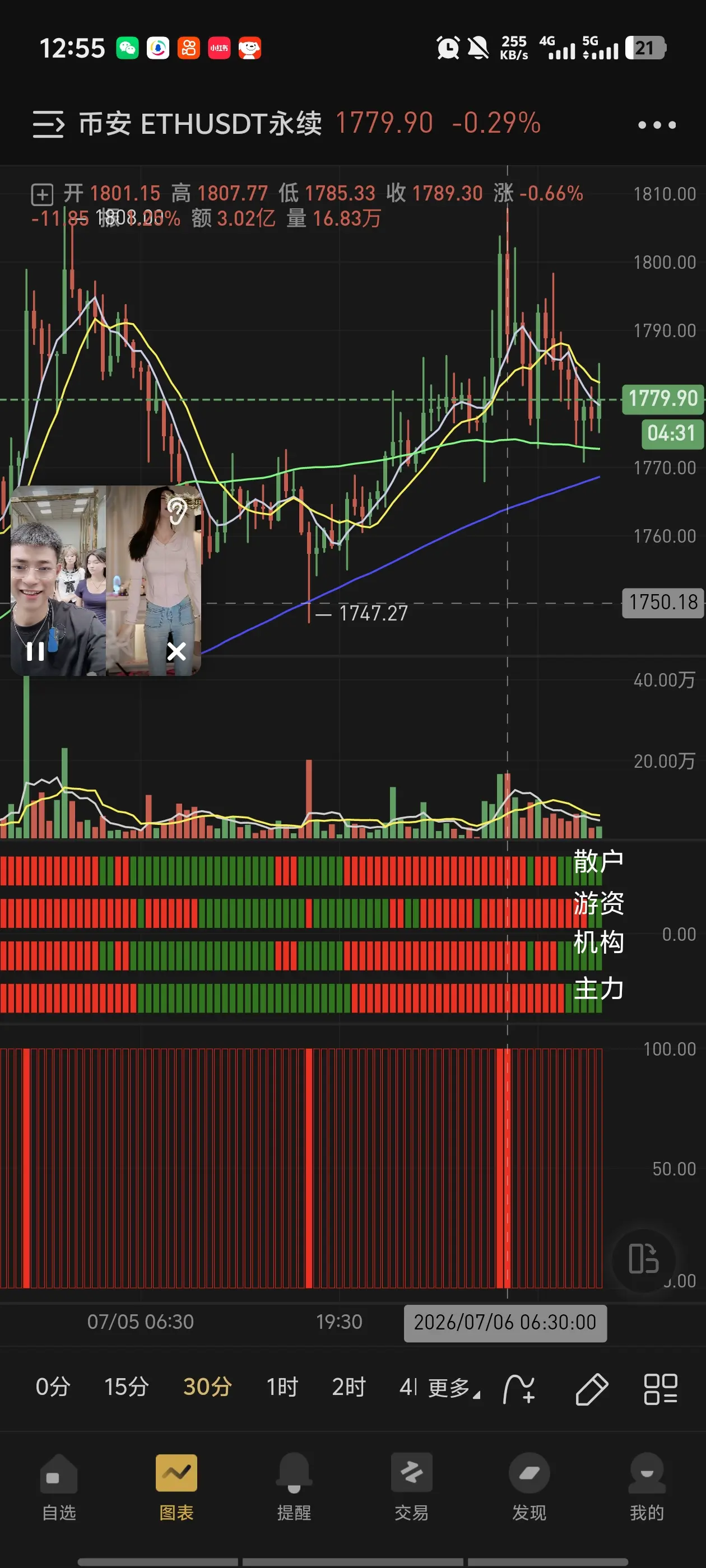The height and width of the screenshot is (1568, 706).
Task: Tap the 1770.00 price axis label
Action: [665, 468]
